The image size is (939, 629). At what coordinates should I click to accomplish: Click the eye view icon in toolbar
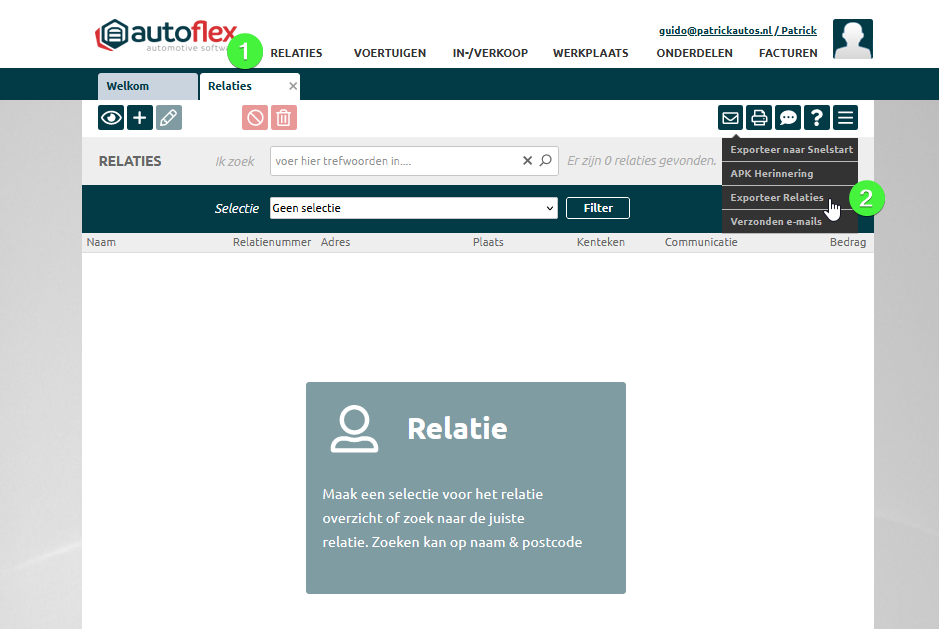(x=111, y=118)
